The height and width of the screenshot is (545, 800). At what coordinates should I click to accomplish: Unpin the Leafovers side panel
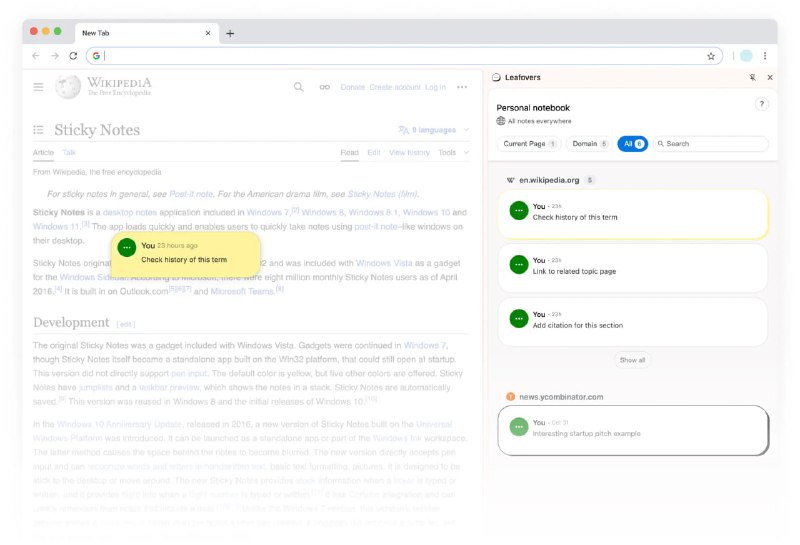pos(752,78)
